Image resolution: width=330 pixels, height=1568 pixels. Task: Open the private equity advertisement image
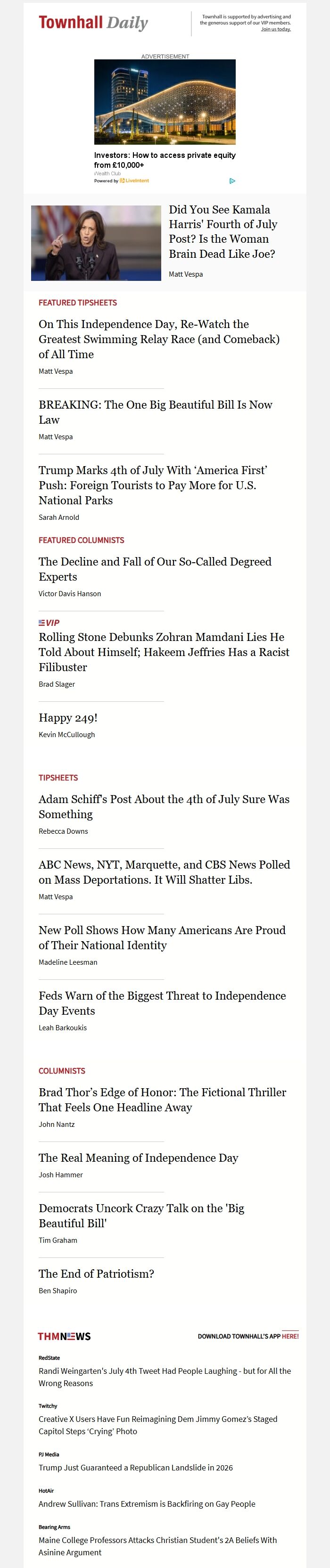pos(165,102)
